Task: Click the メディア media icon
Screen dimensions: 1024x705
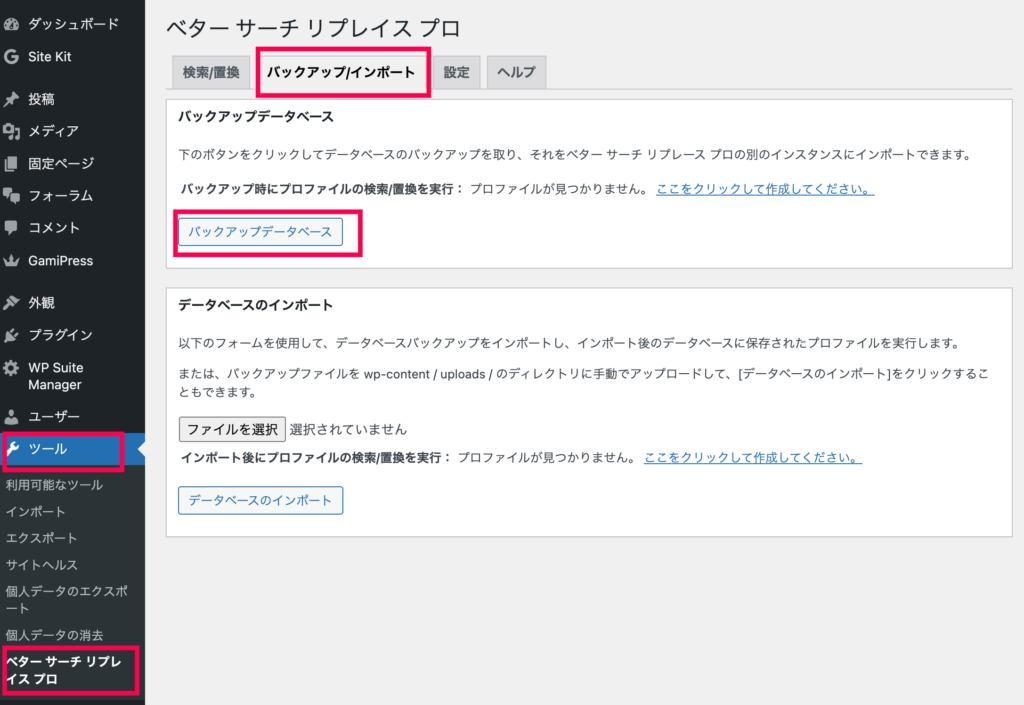Action: pos(11,131)
